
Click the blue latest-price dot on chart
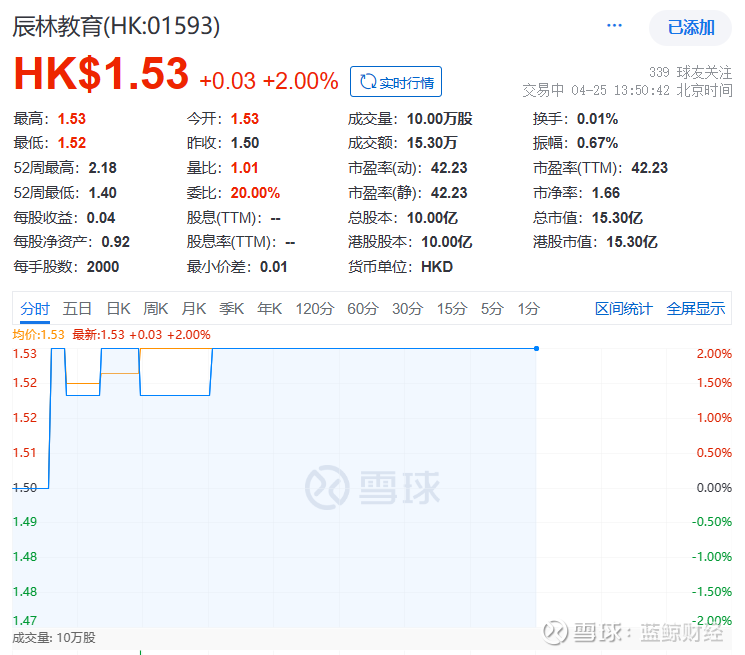click(536, 349)
